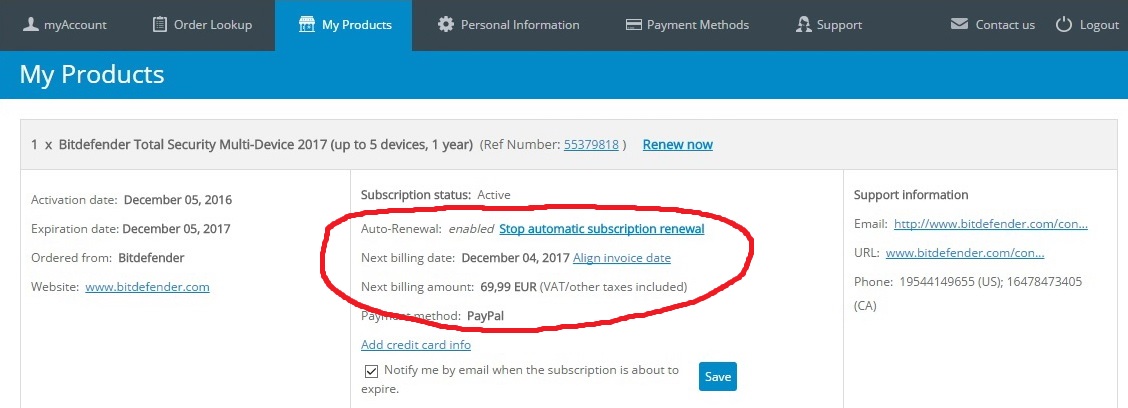Select Add credit card info
The height and width of the screenshot is (408, 1128).
(416, 345)
